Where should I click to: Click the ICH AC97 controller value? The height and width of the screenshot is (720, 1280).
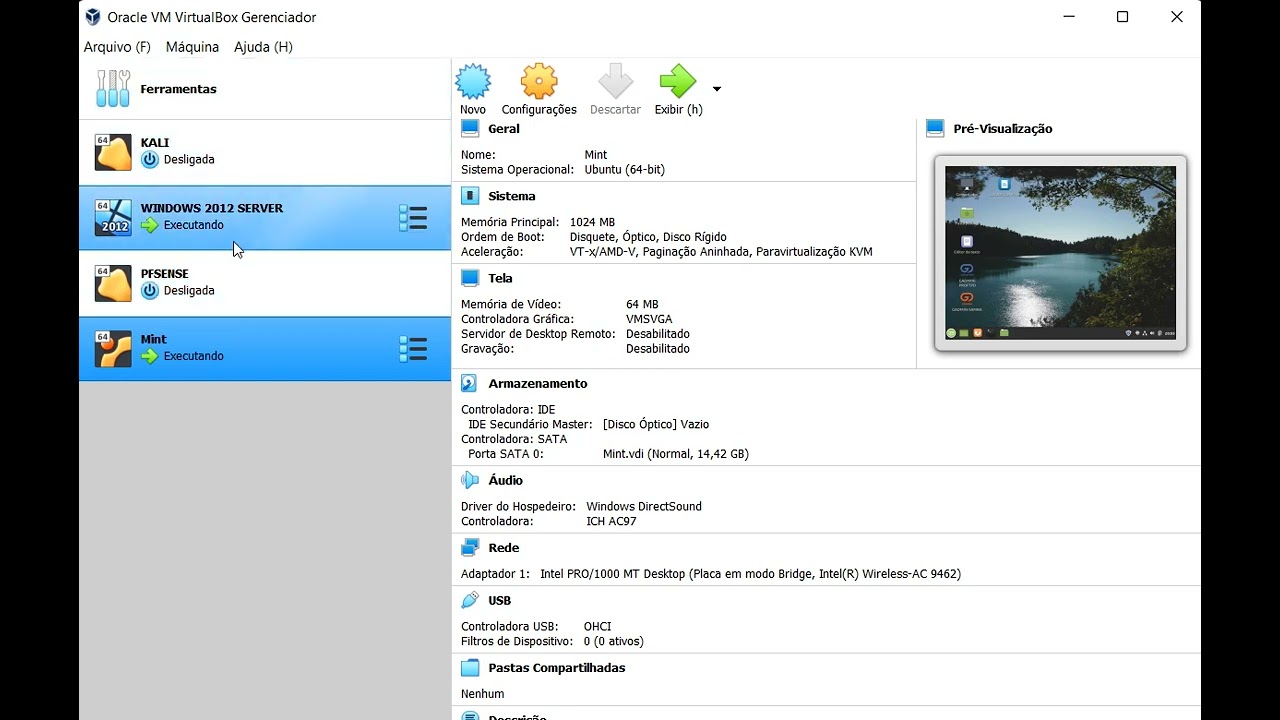click(x=611, y=522)
